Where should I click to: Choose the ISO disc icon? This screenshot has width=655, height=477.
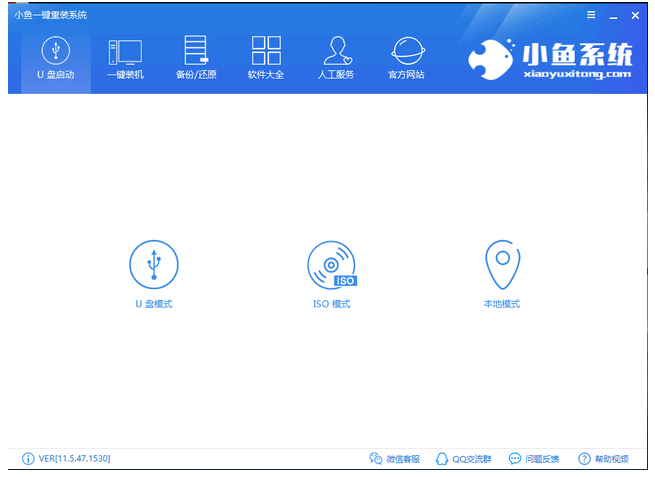point(331,266)
